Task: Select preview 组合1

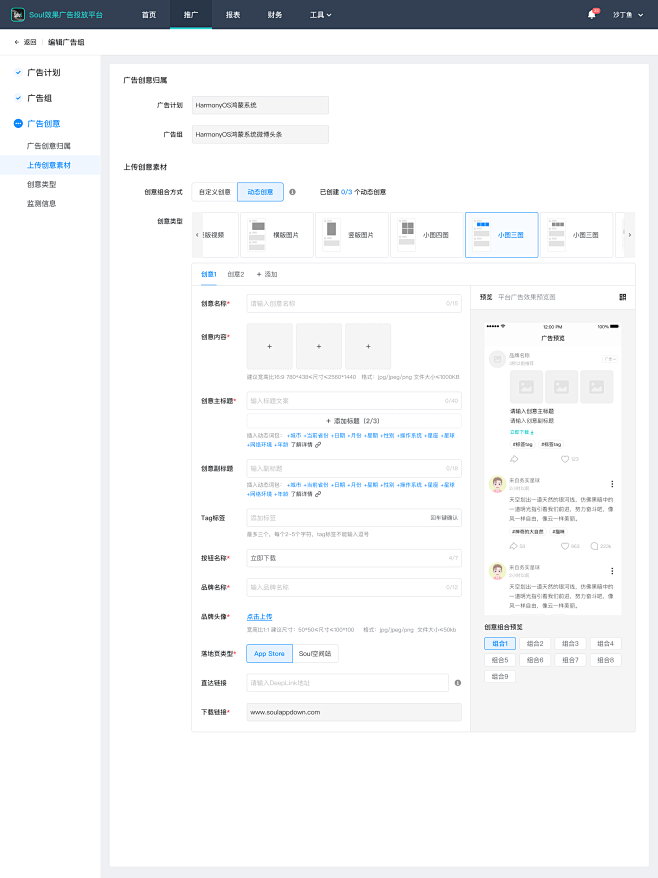Action: click(500, 643)
